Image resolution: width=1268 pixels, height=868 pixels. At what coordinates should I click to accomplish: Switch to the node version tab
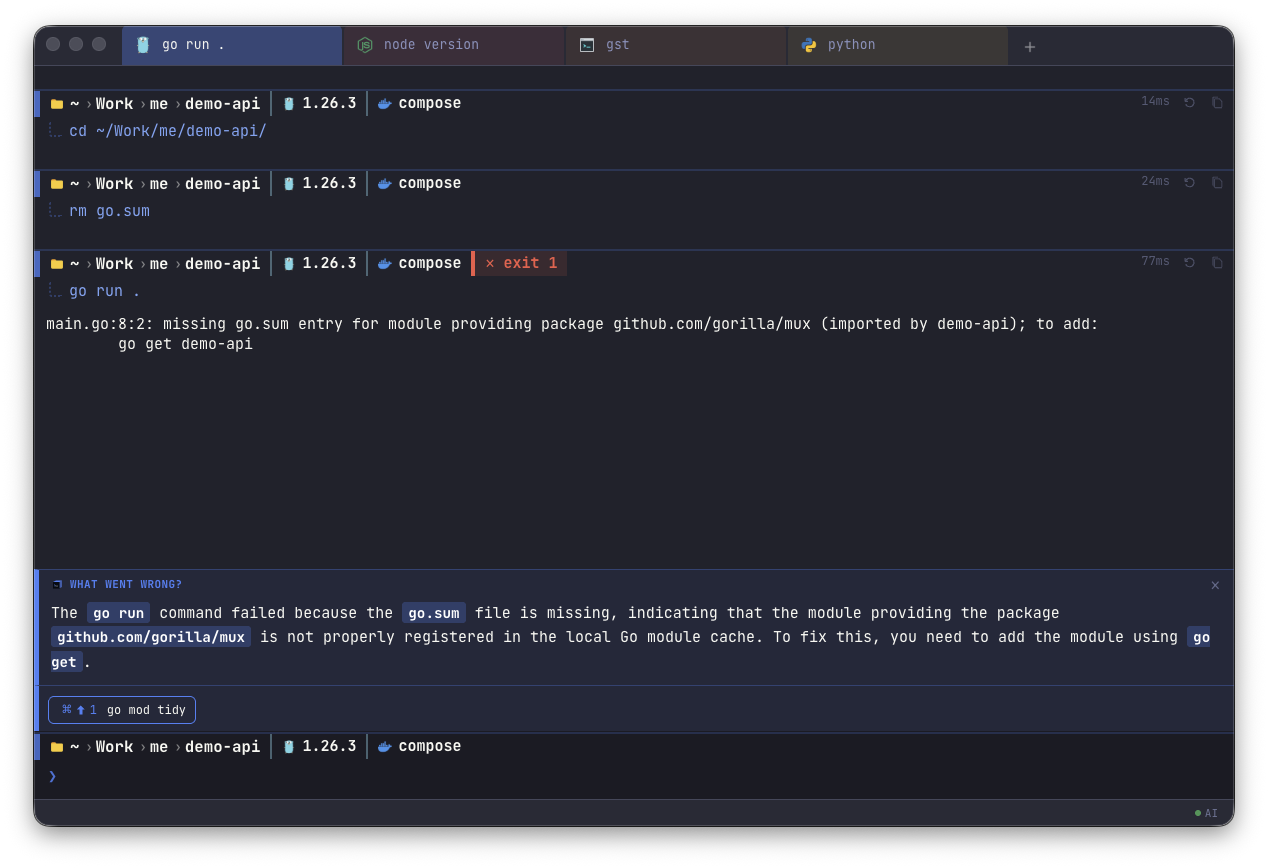click(x=454, y=45)
